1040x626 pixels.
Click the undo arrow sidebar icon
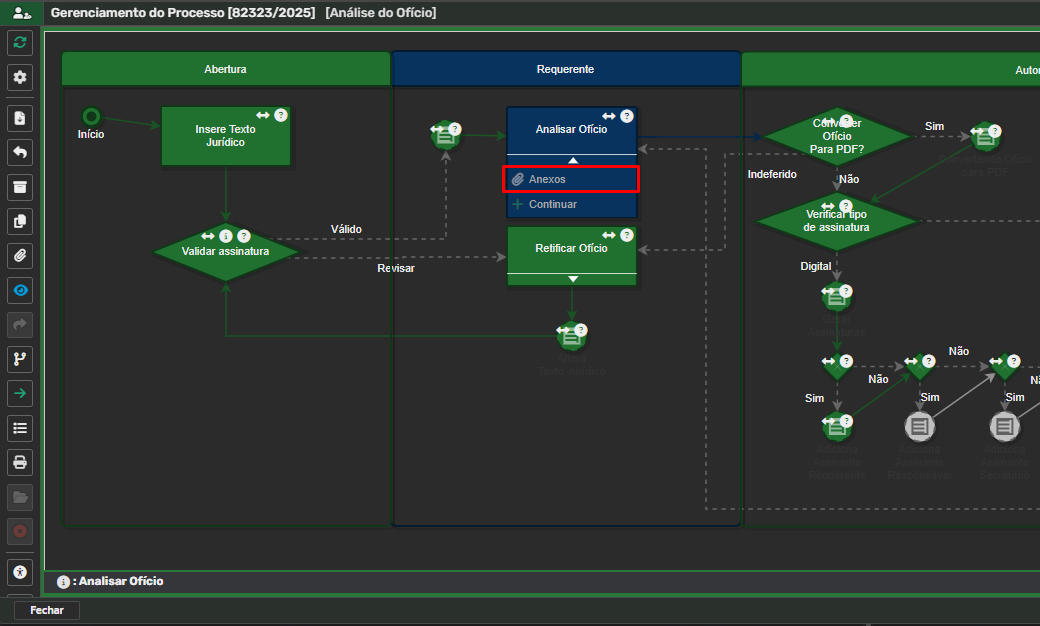tap(20, 153)
